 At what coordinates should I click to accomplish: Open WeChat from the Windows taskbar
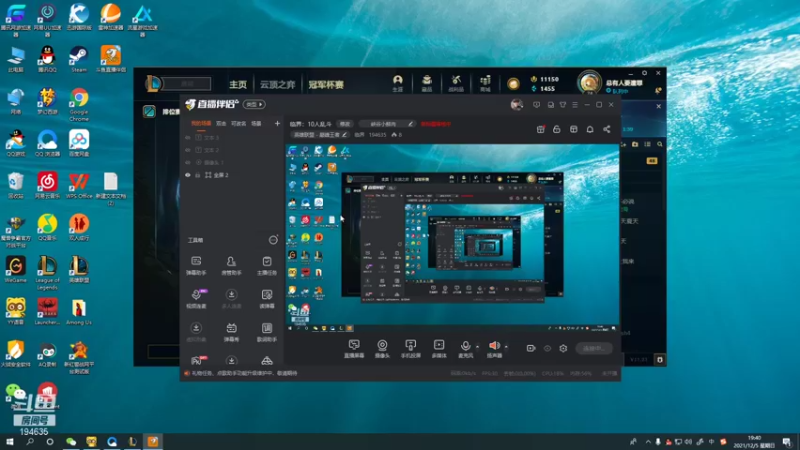point(71,441)
